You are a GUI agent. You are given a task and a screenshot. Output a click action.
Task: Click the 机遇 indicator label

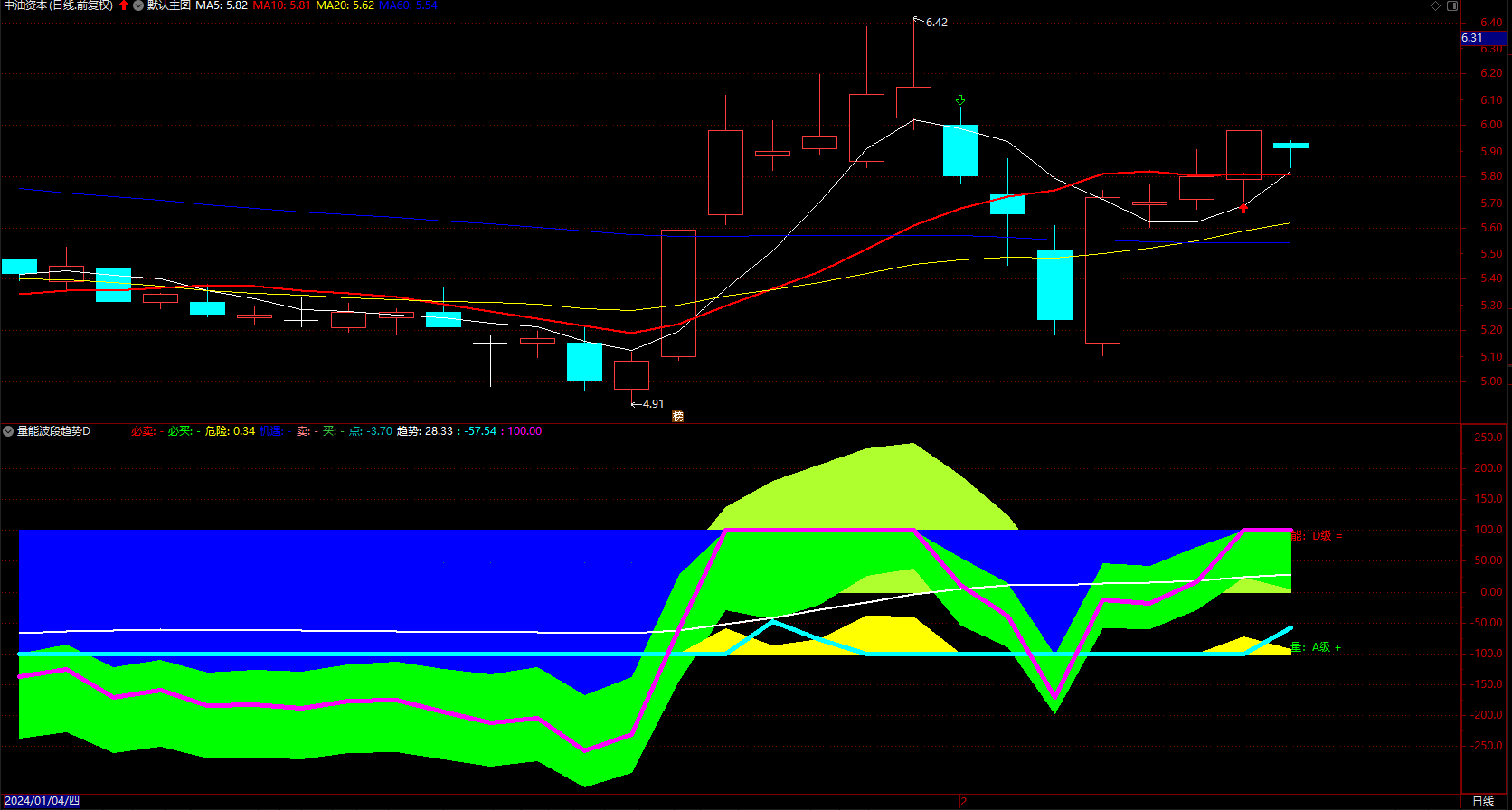click(271, 431)
